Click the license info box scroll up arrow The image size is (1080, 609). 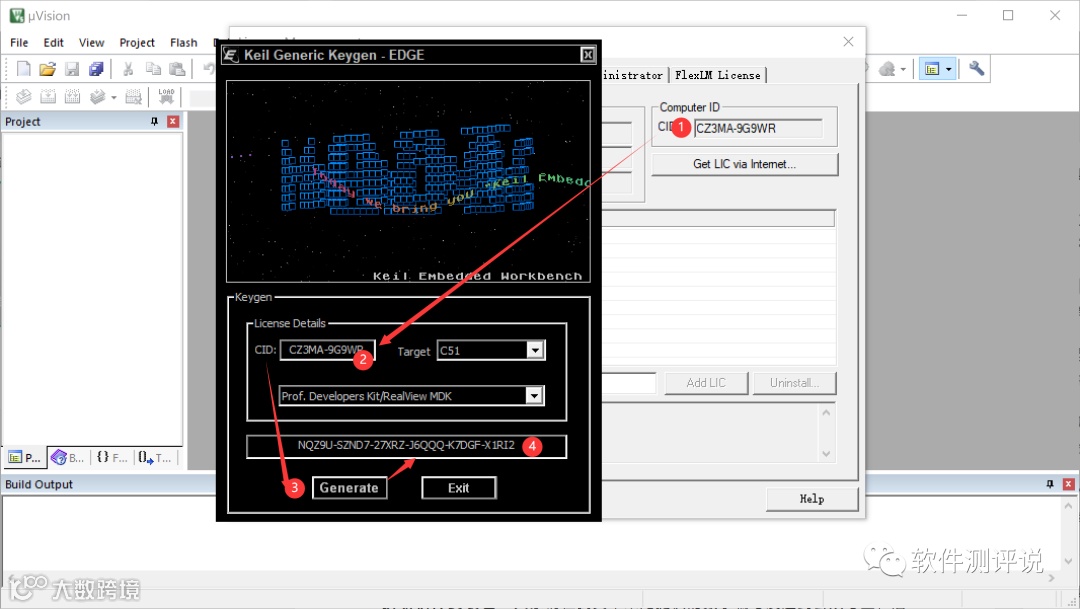tap(826, 413)
